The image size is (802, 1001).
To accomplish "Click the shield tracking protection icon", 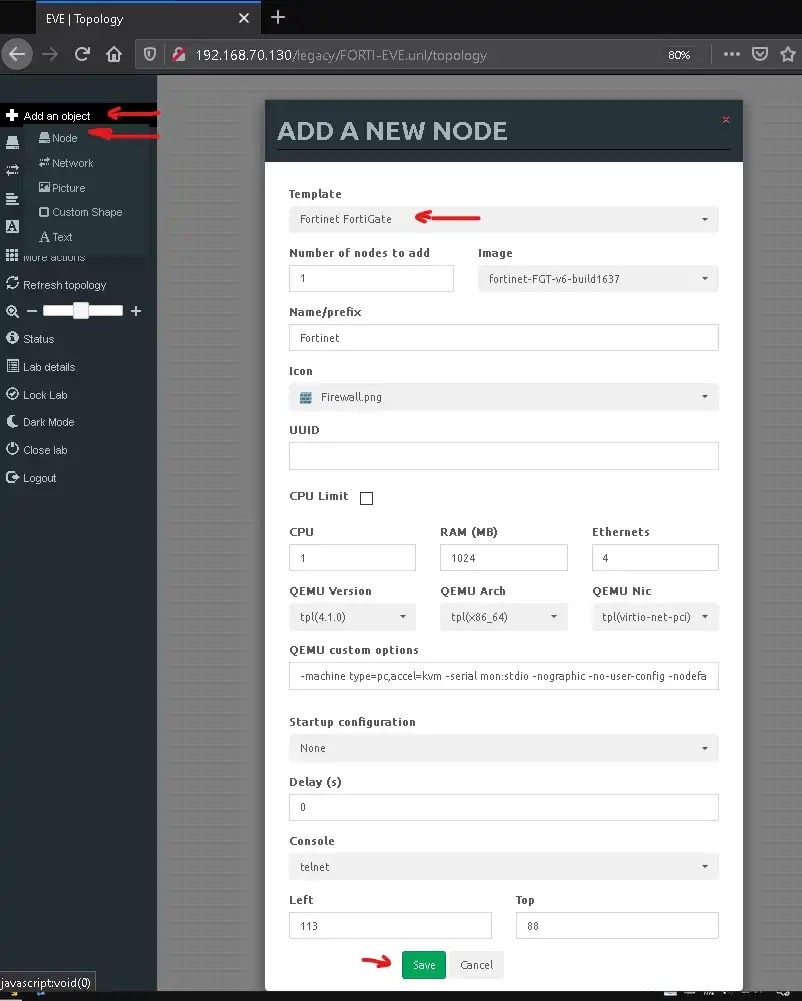I will coord(149,55).
